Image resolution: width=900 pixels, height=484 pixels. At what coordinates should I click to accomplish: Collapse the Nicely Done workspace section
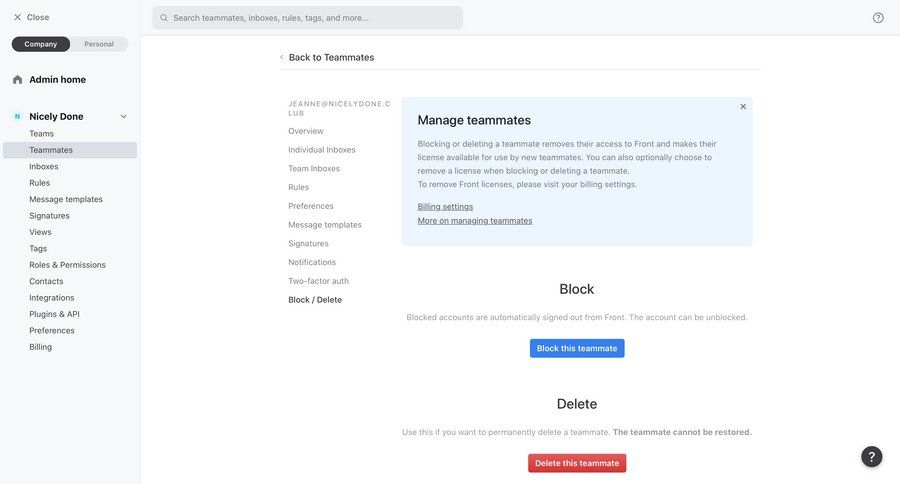(123, 117)
